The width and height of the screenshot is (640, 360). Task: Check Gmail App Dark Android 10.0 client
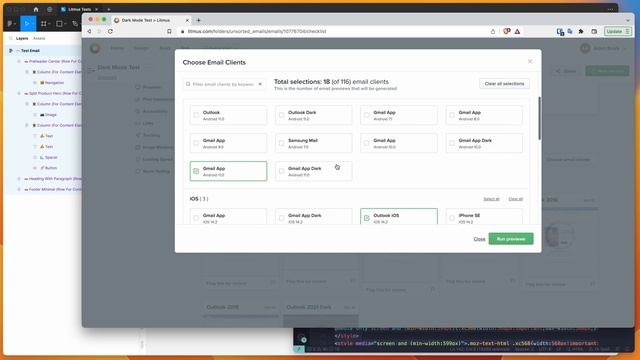tap(452, 143)
